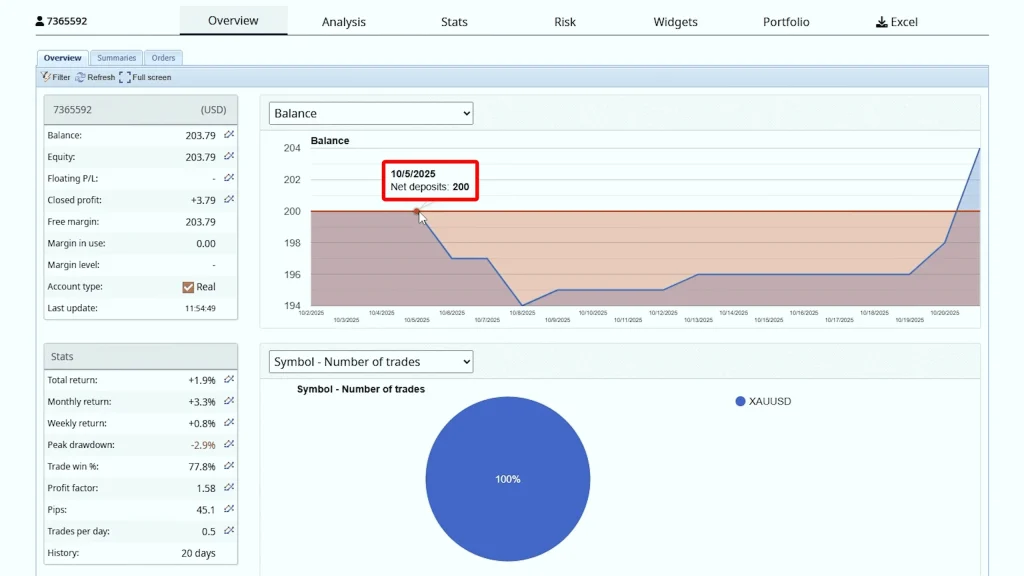This screenshot has width=1024, height=576.
Task: Click the chart icon next to Closed profit
Action: click(x=229, y=200)
